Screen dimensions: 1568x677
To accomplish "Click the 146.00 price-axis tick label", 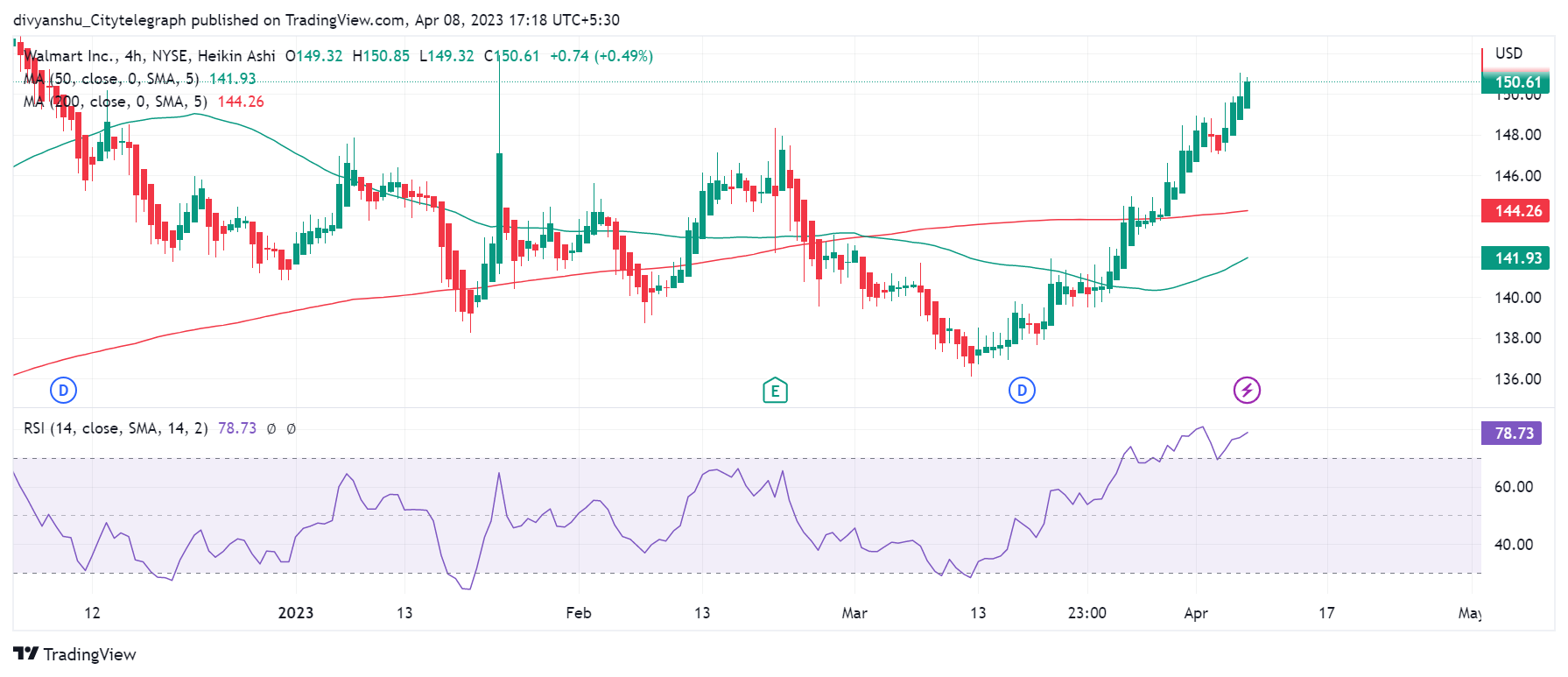I will tap(1518, 176).
